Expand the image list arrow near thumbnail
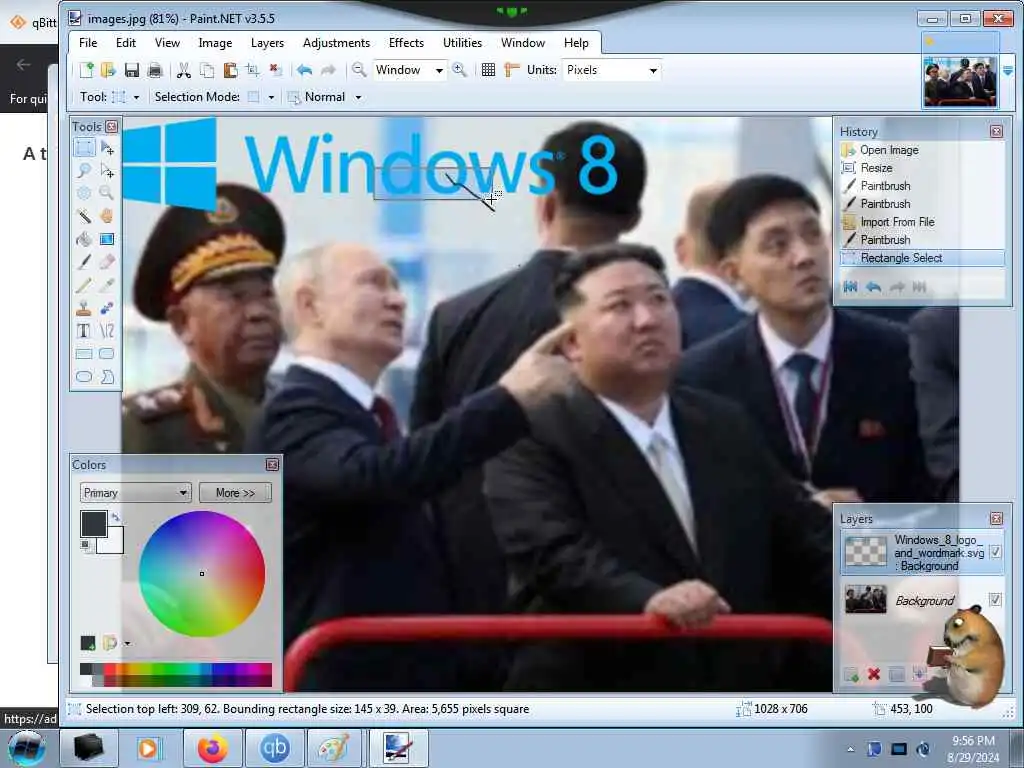 tap(1008, 71)
